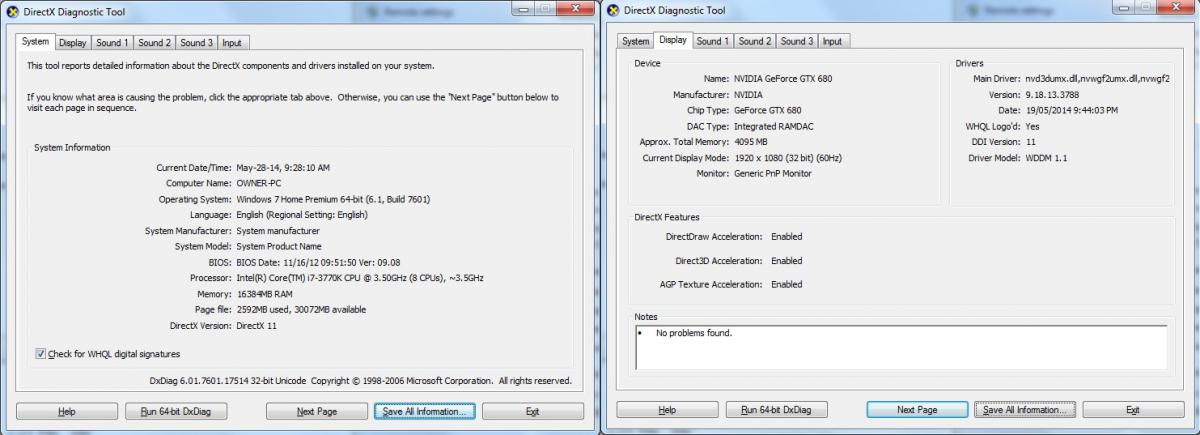Click the Generic PnP Monitor value
The width and height of the screenshot is (1200, 435).
pyautogui.click(x=773, y=174)
